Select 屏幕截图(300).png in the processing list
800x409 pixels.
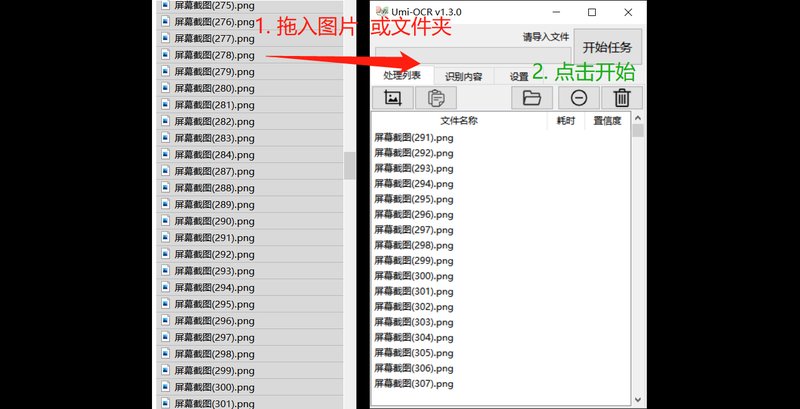click(413, 276)
